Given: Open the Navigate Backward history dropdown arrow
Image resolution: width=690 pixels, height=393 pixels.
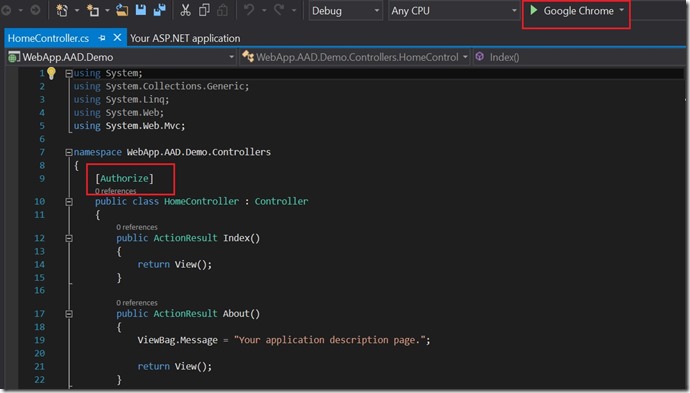Looking at the screenshot, I should point(21,11).
